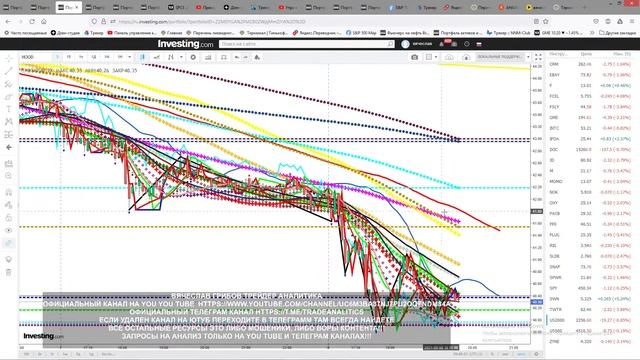Open the layout square selector
640x360 pixels.
click(x=429, y=57)
